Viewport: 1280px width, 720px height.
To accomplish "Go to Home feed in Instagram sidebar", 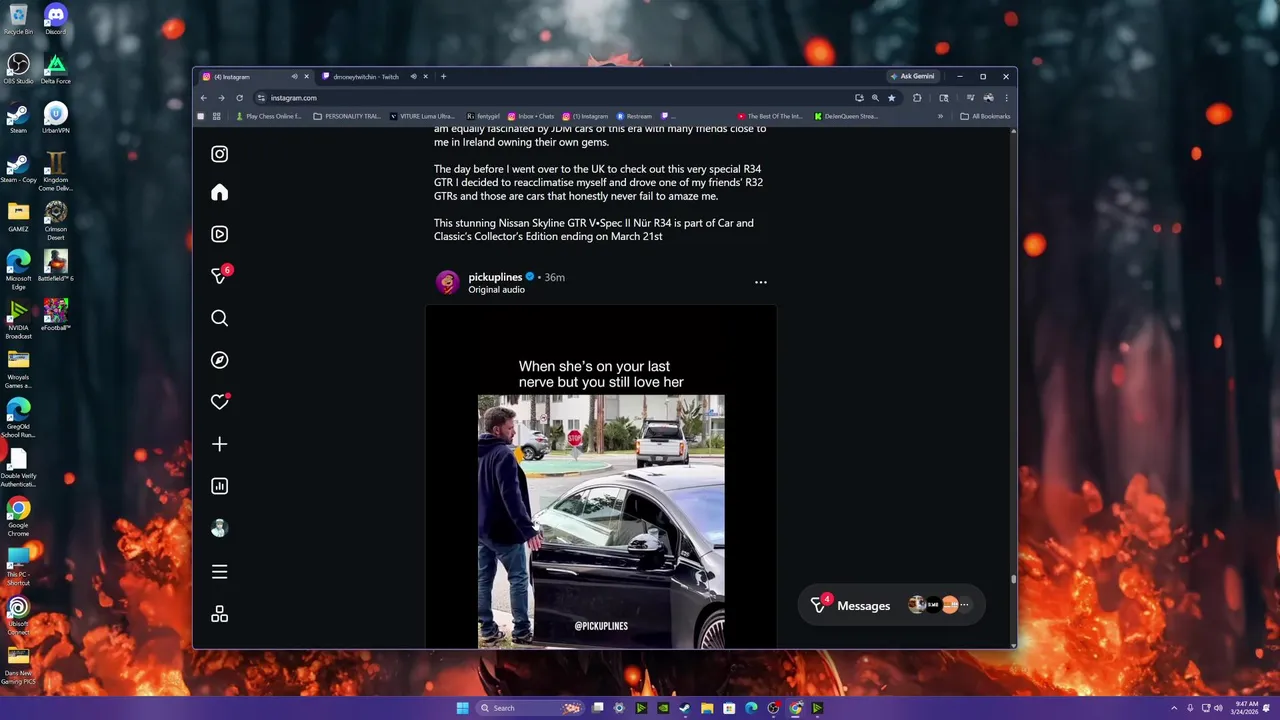I will (x=220, y=193).
